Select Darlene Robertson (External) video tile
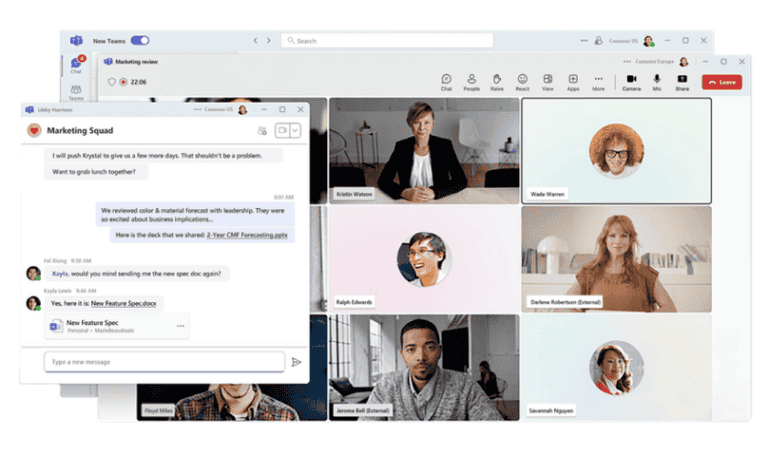Screen dimensions: 768x475 (616, 259)
